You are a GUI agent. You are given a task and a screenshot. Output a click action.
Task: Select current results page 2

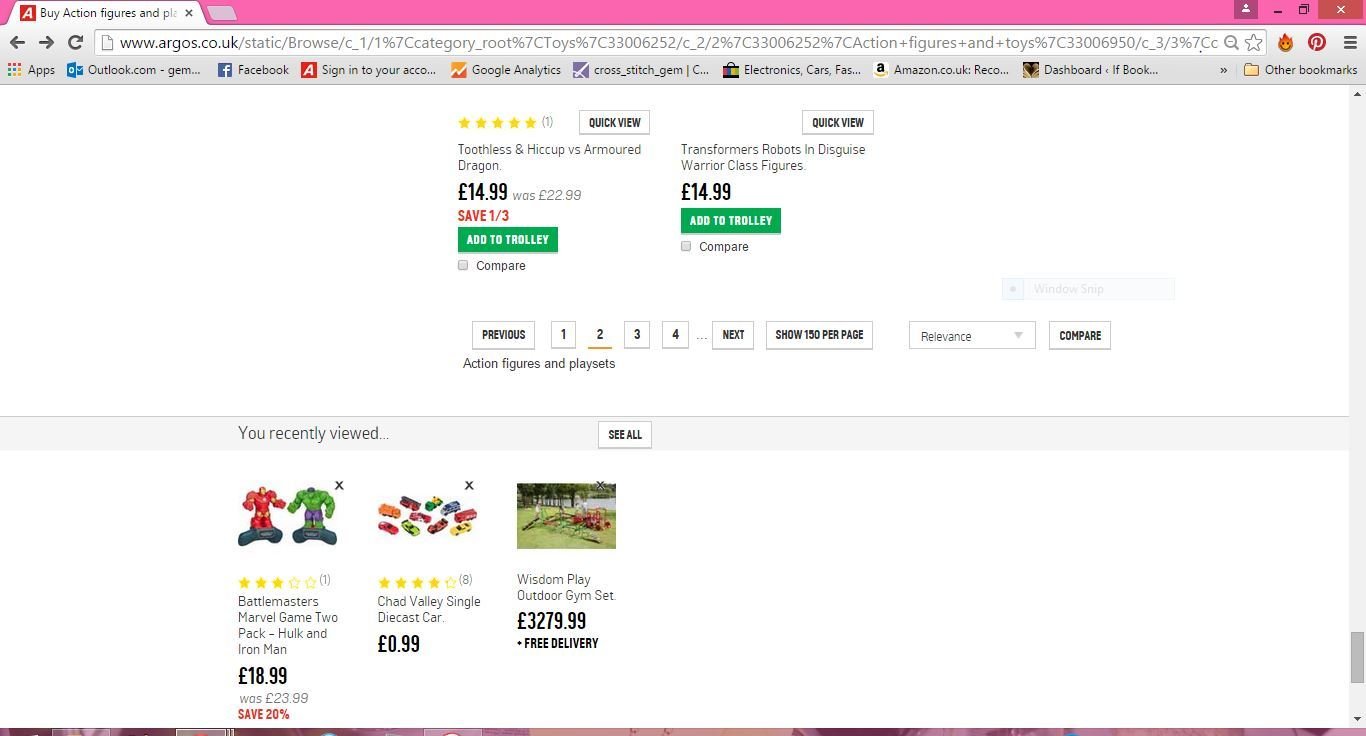600,335
